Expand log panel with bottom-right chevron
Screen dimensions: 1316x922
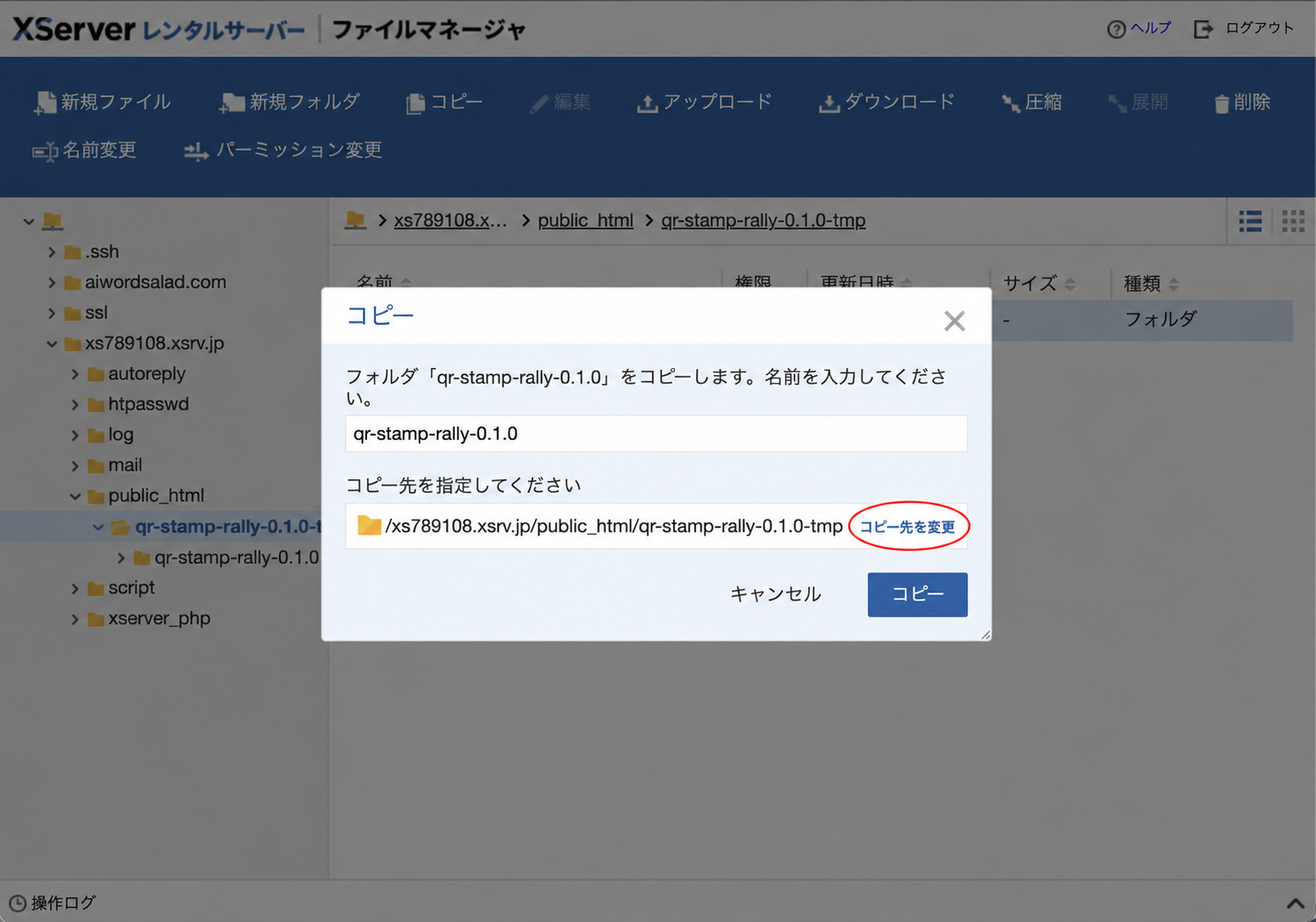point(1295,903)
